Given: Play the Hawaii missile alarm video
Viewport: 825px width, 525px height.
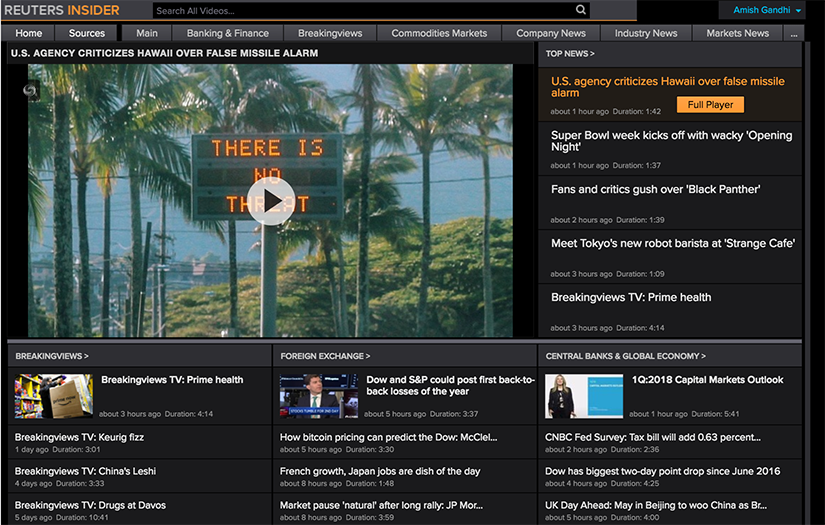Looking at the screenshot, I should 270,201.
